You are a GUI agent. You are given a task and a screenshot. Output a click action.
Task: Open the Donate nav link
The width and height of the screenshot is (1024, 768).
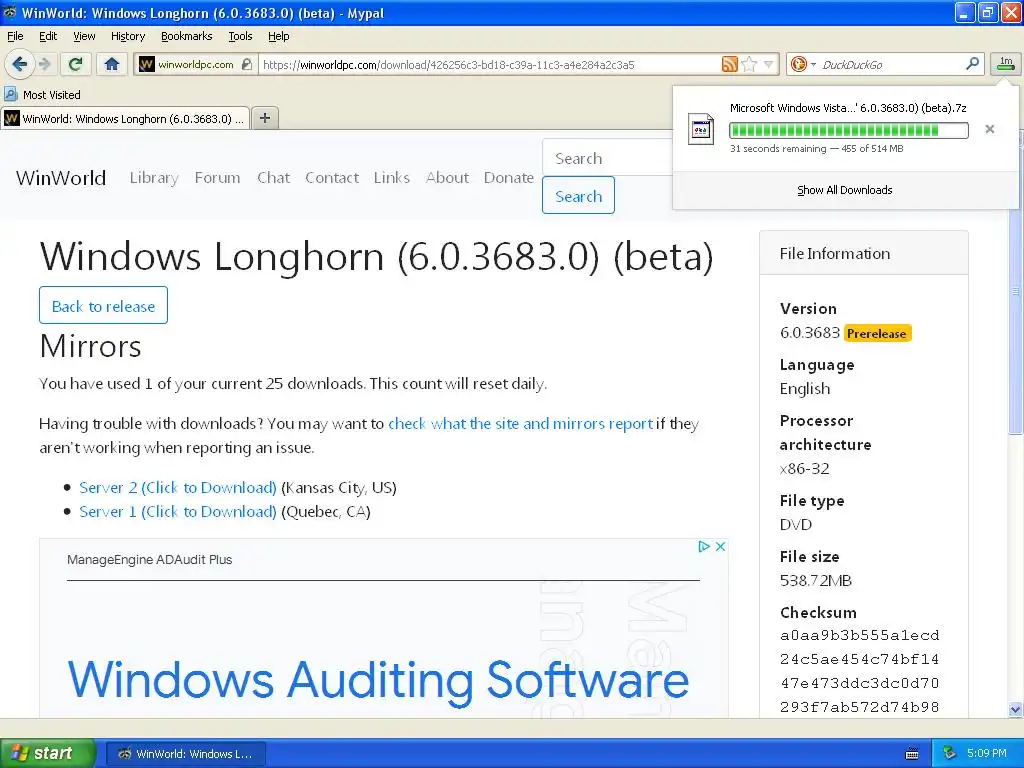[x=509, y=178]
